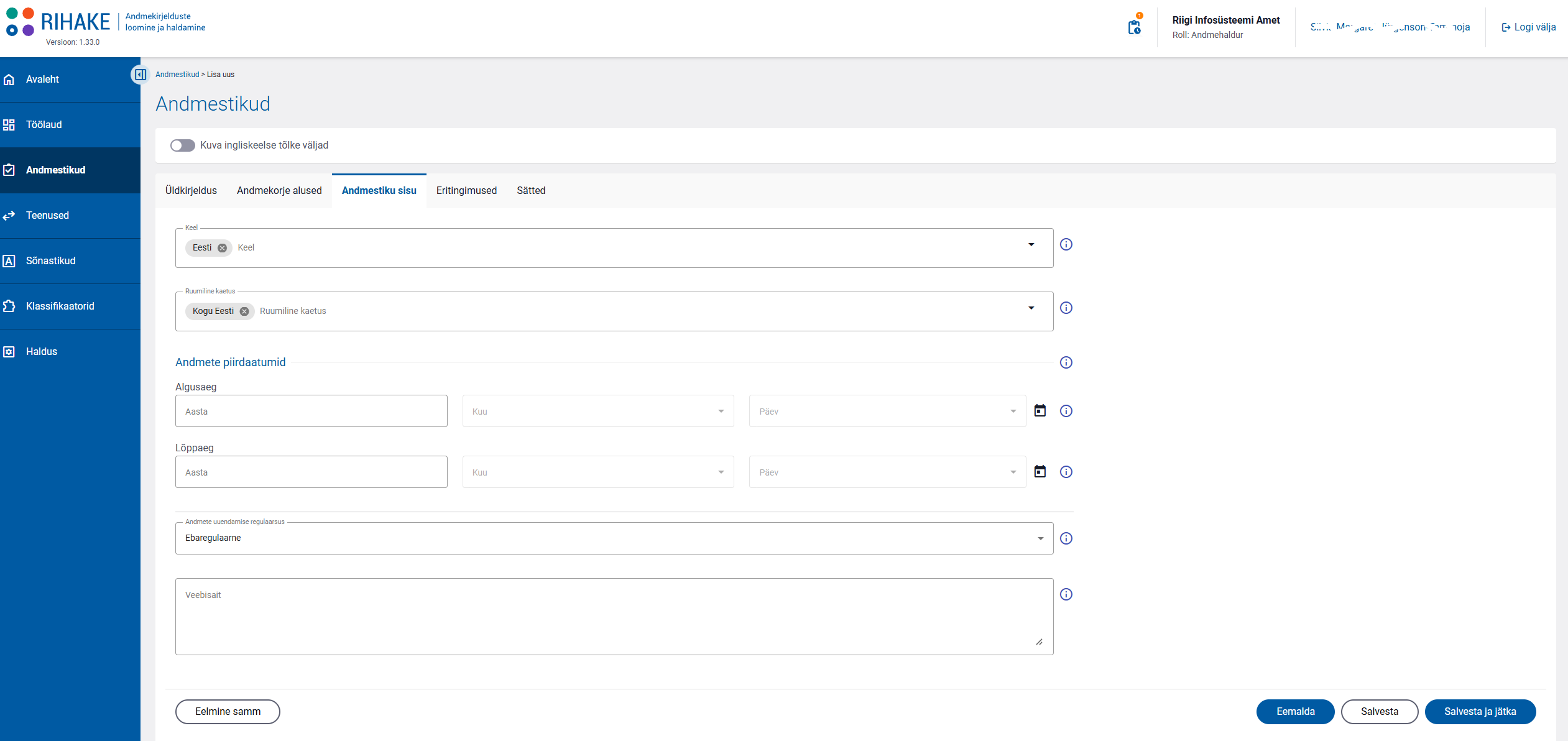Switch to Üldkirjeldus tab
This screenshot has width=1568, height=741.
coord(191,191)
